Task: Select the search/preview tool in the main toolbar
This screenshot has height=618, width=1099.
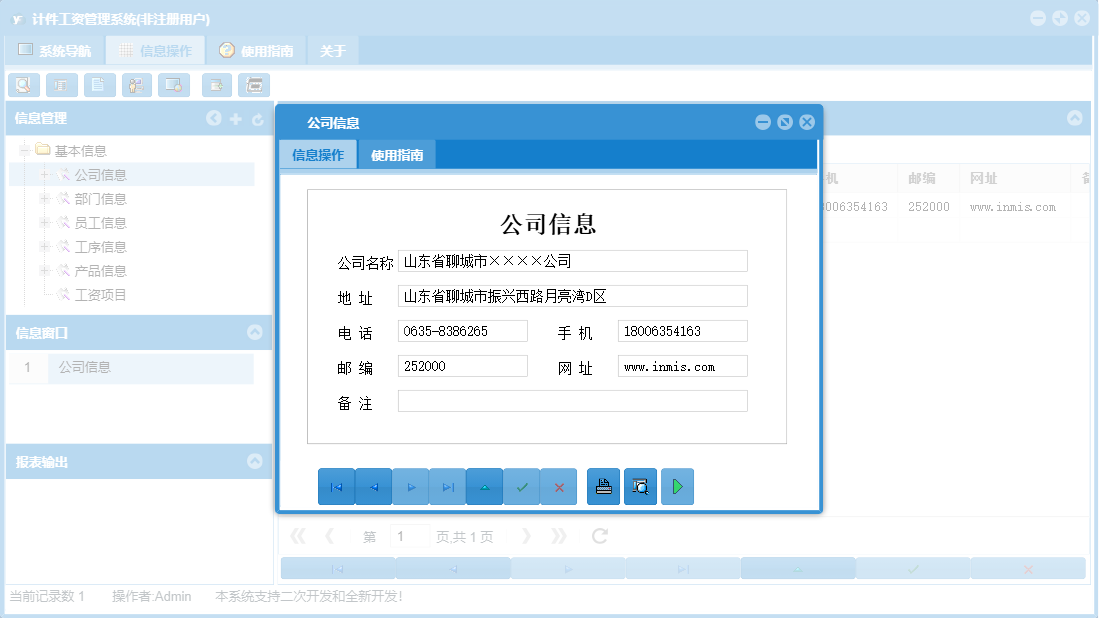Action: click(24, 85)
